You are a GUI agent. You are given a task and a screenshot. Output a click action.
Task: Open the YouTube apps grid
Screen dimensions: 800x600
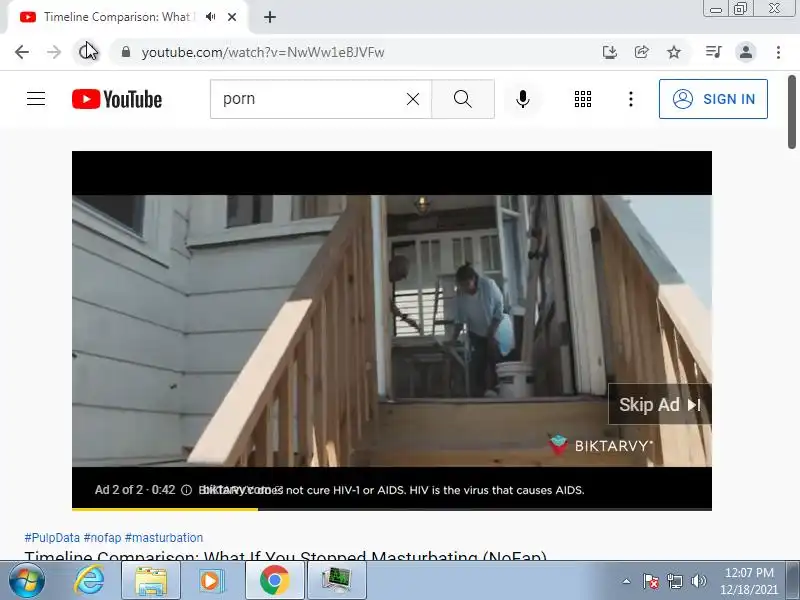click(583, 99)
